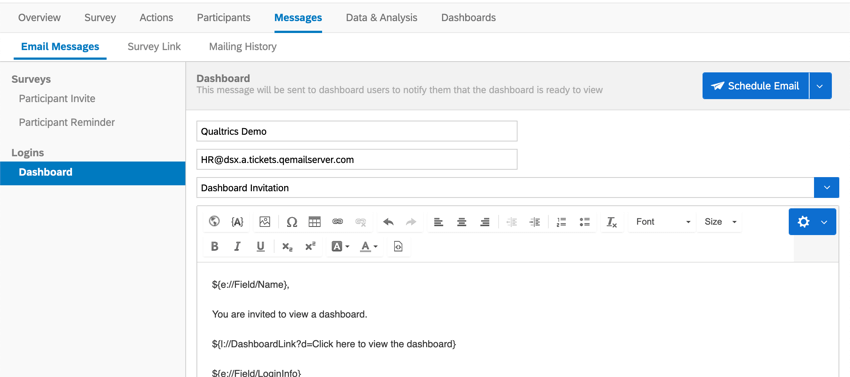Screen dimensions: 850x377
Task: Click the remove formatting icon
Action: [611, 221]
